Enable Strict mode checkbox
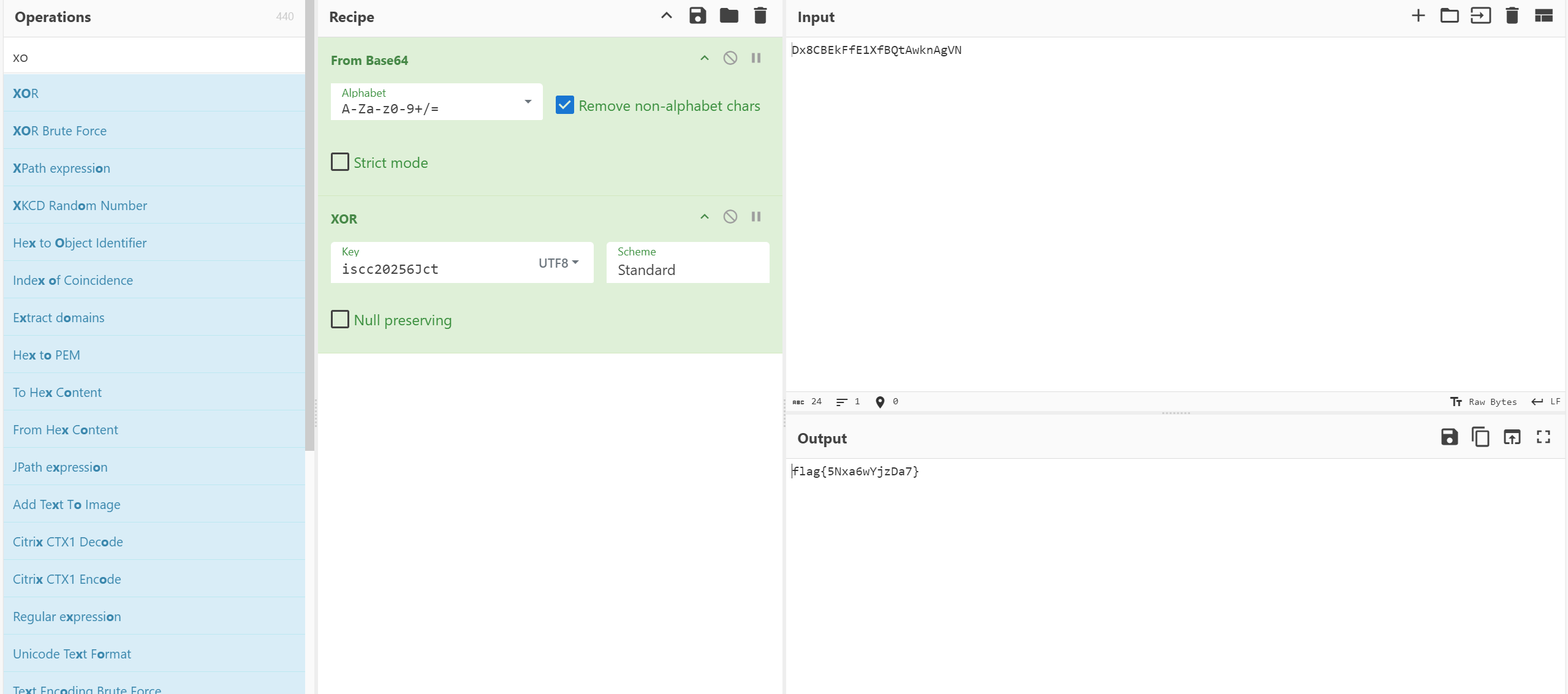 point(340,162)
